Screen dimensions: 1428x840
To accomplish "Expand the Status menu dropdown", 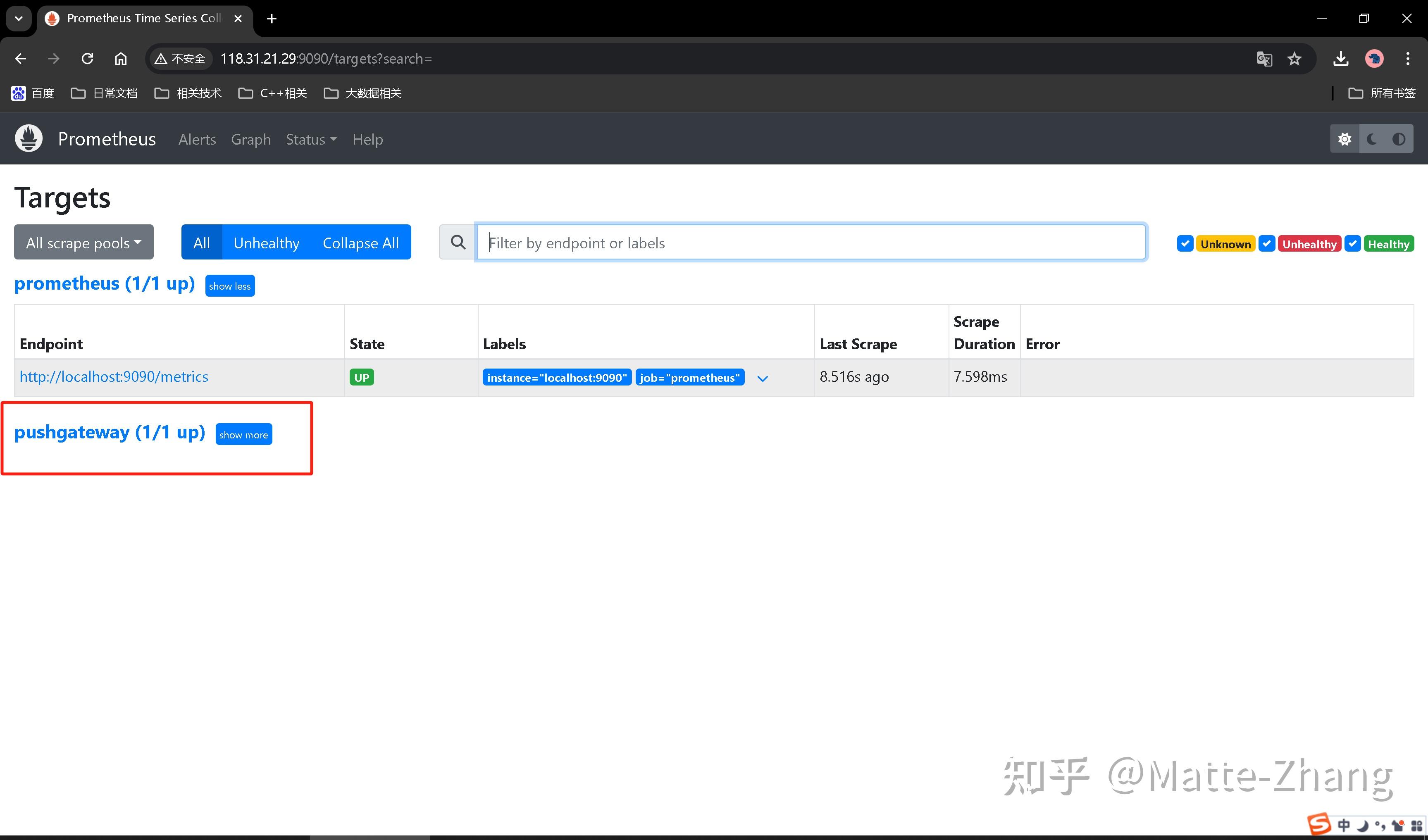I will [x=311, y=139].
